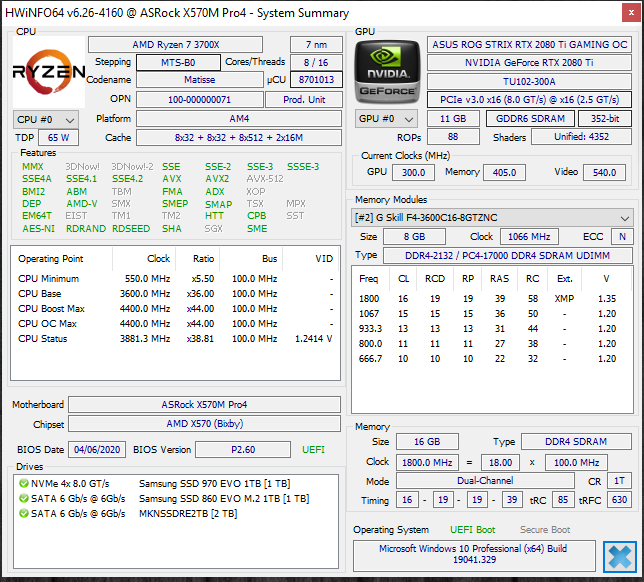Click the OPN 100-000000071 field
Image resolution: width=644 pixels, height=582 pixels.
(x=200, y=99)
